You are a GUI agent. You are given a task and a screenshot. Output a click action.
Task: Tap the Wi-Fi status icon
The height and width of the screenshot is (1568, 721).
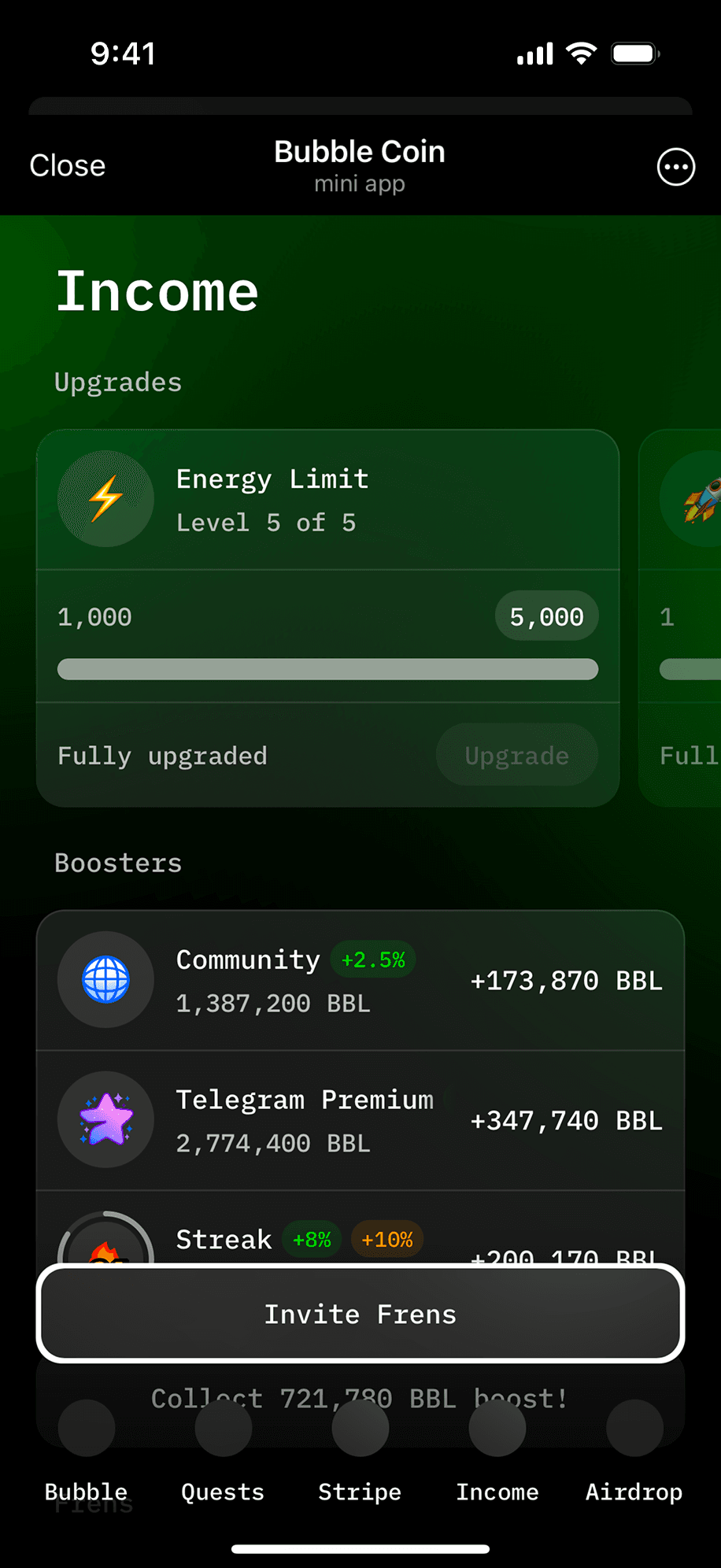(x=582, y=54)
